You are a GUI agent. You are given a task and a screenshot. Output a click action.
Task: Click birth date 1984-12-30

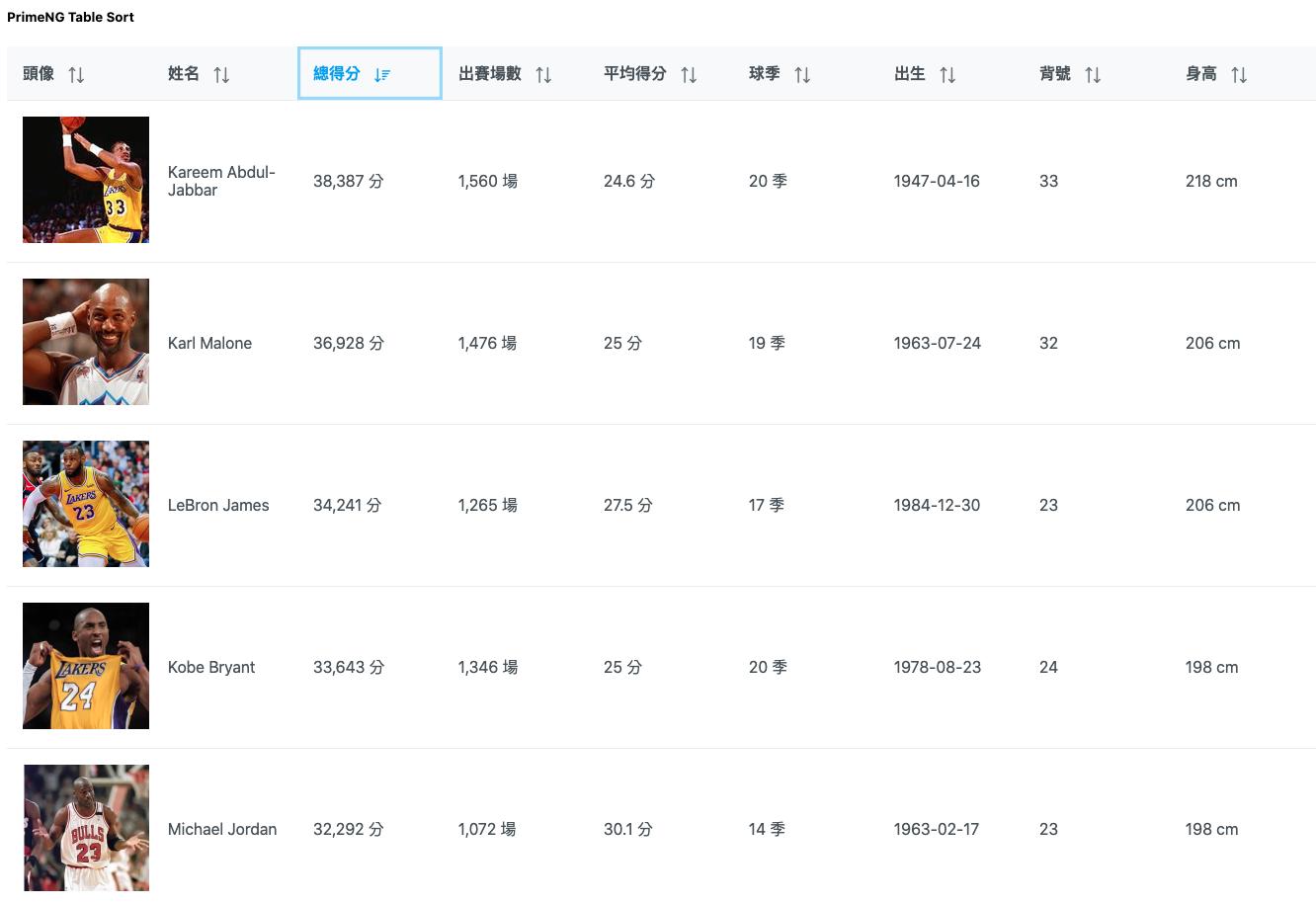(938, 506)
